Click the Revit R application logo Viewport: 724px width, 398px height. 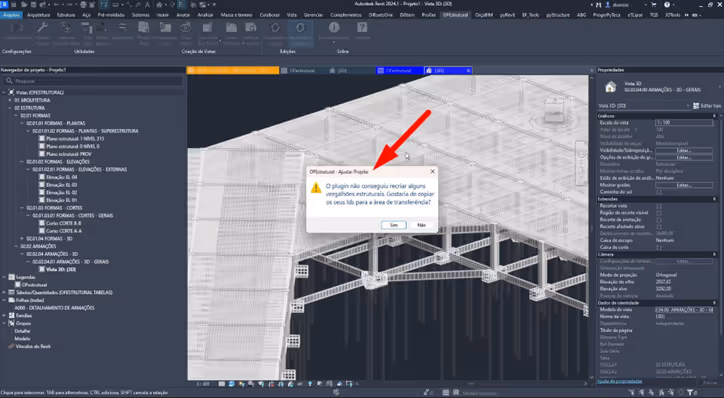[4, 4]
